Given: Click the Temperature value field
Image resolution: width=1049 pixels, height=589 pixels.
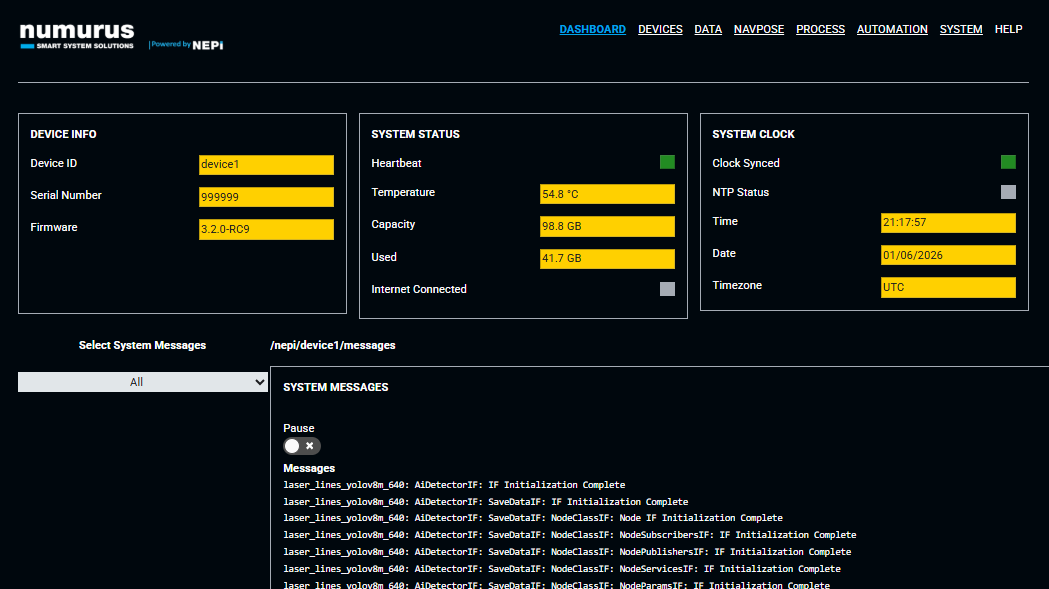Looking at the screenshot, I should click(607, 194).
